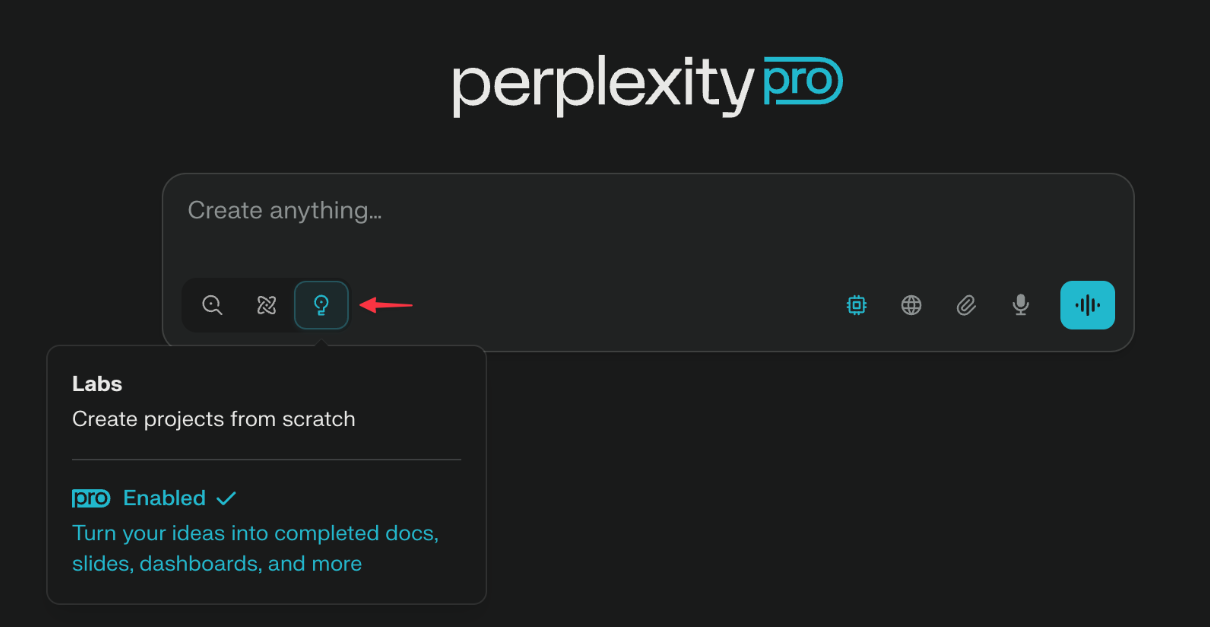Click the Perplexity pro logo

[647, 85]
